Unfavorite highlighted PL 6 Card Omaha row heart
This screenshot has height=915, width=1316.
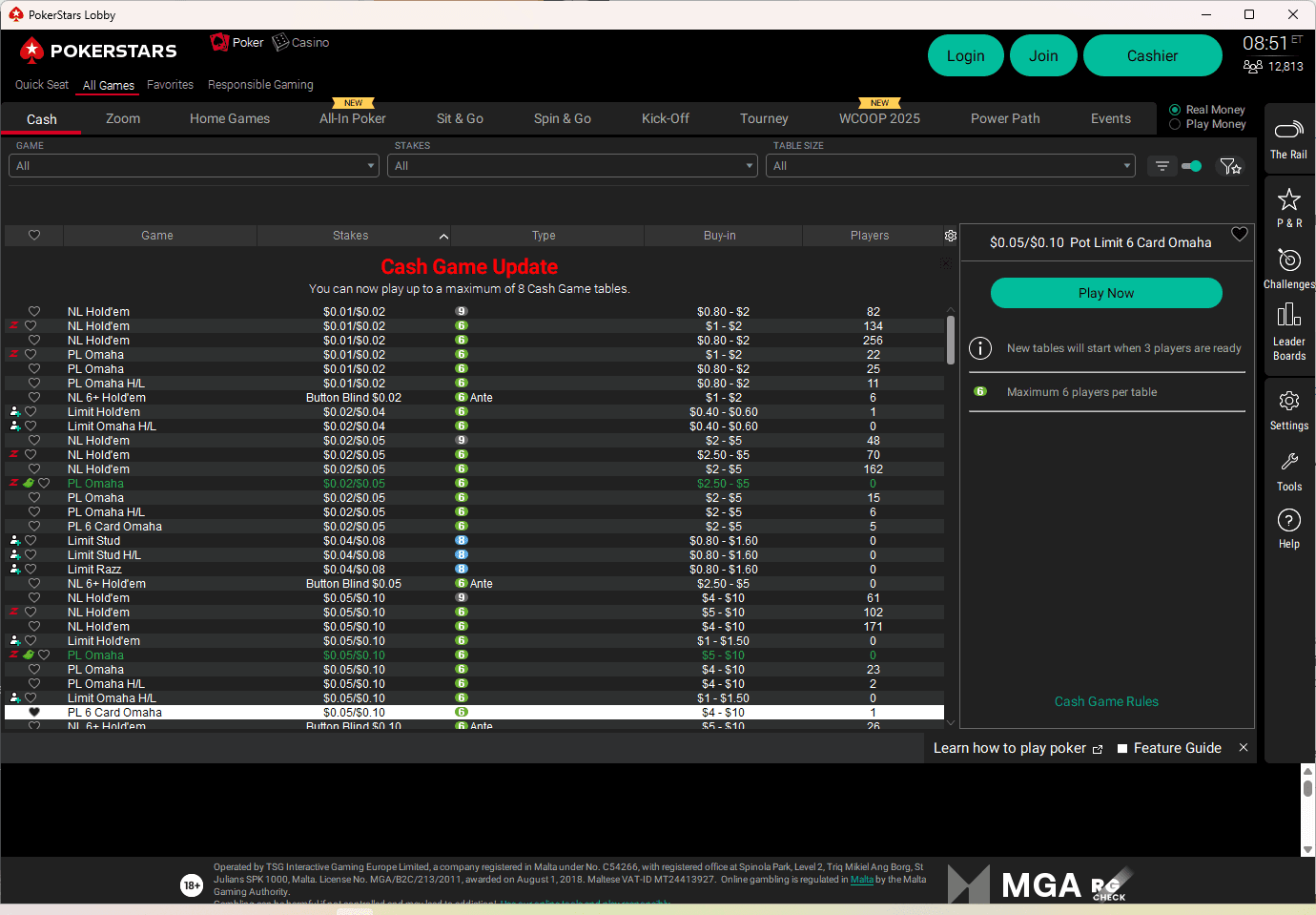click(34, 713)
